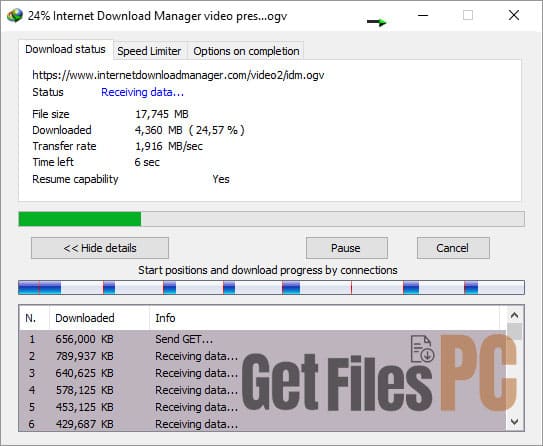Click the Hide details button
The height and width of the screenshot is (446, 543).
click(x=100, y=248)
